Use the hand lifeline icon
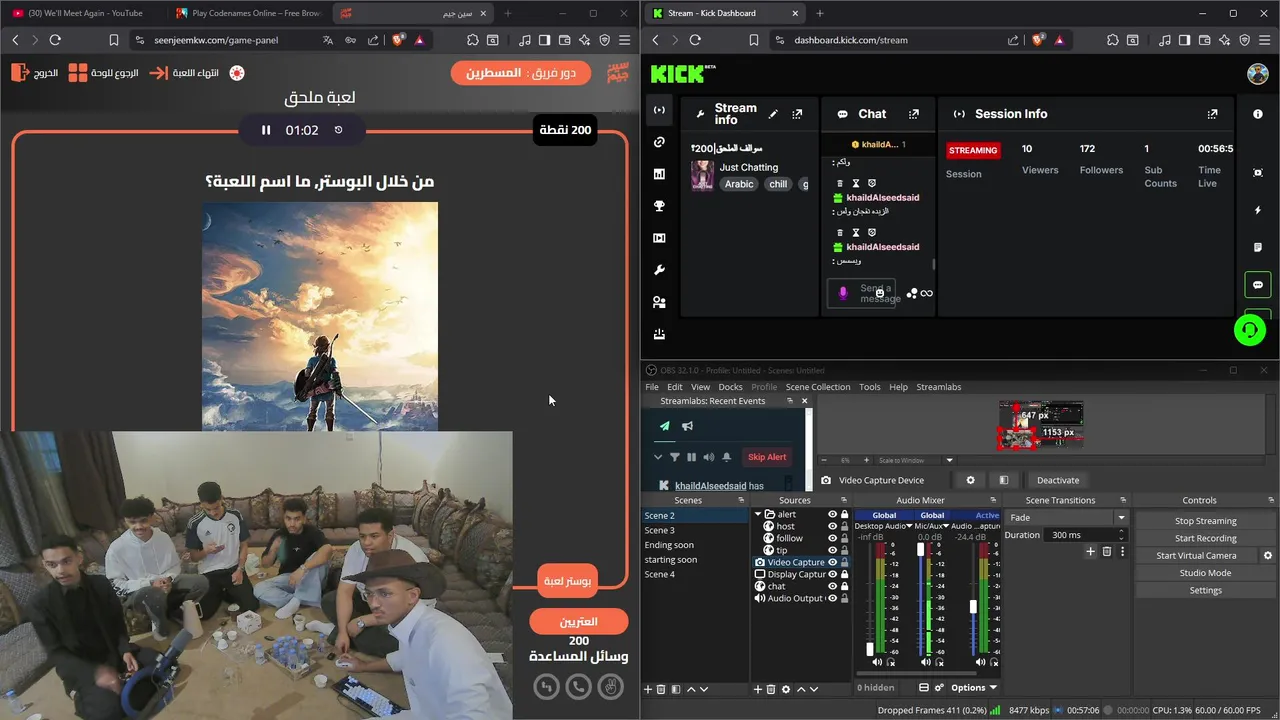Screen dimensions: 1280x720 [610, 686]
